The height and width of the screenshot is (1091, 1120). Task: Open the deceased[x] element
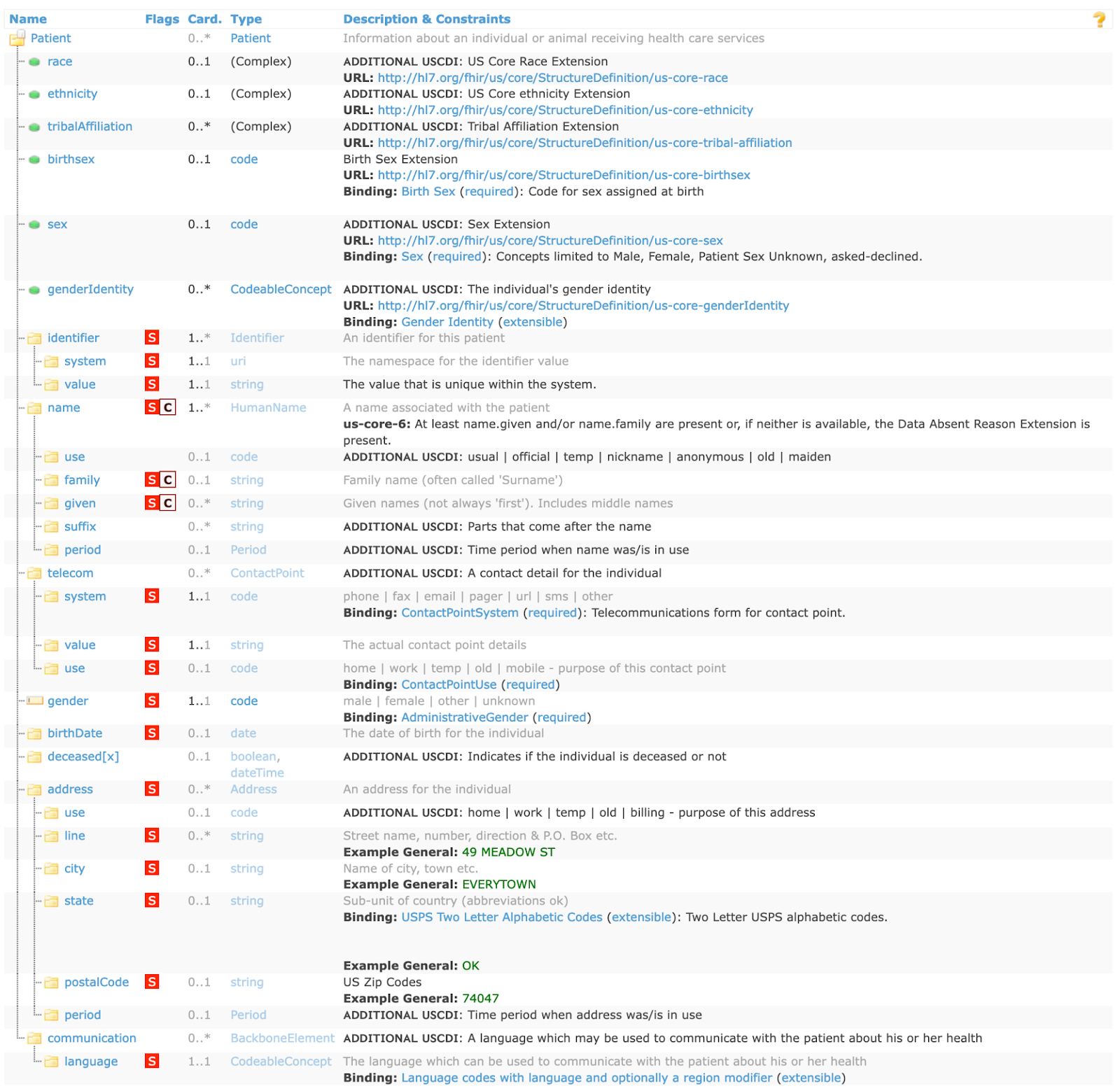pos(83,756)
